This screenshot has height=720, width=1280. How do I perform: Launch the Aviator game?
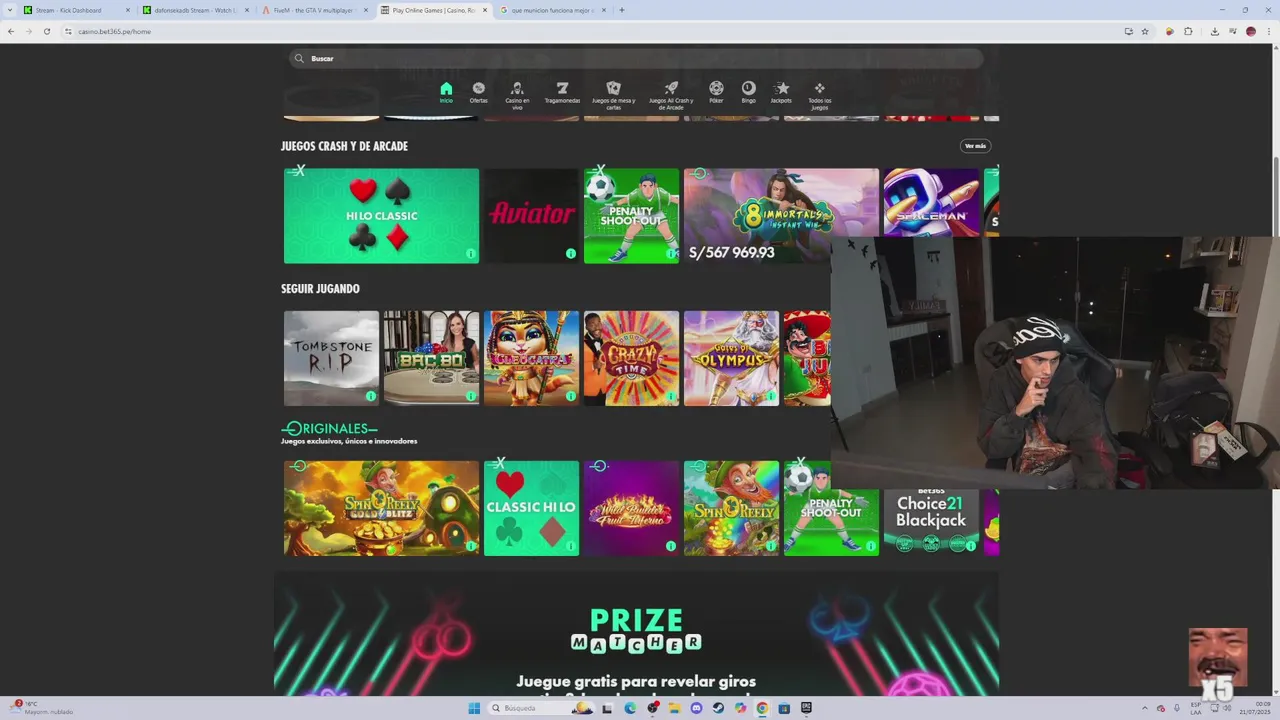(531, 216)
